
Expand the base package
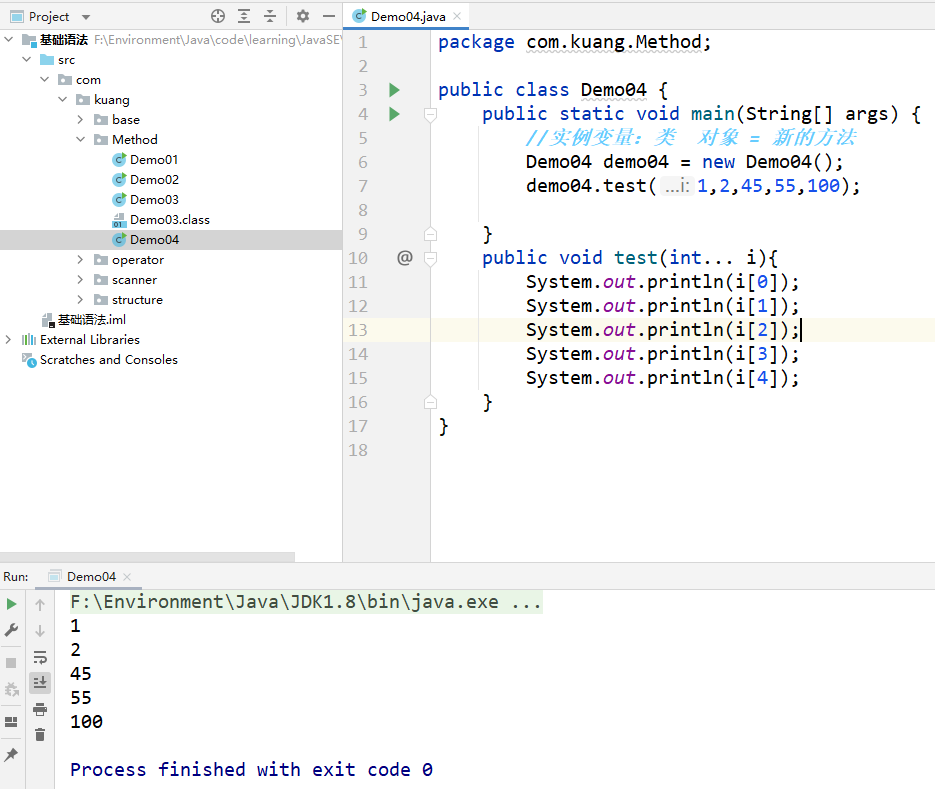81,119
